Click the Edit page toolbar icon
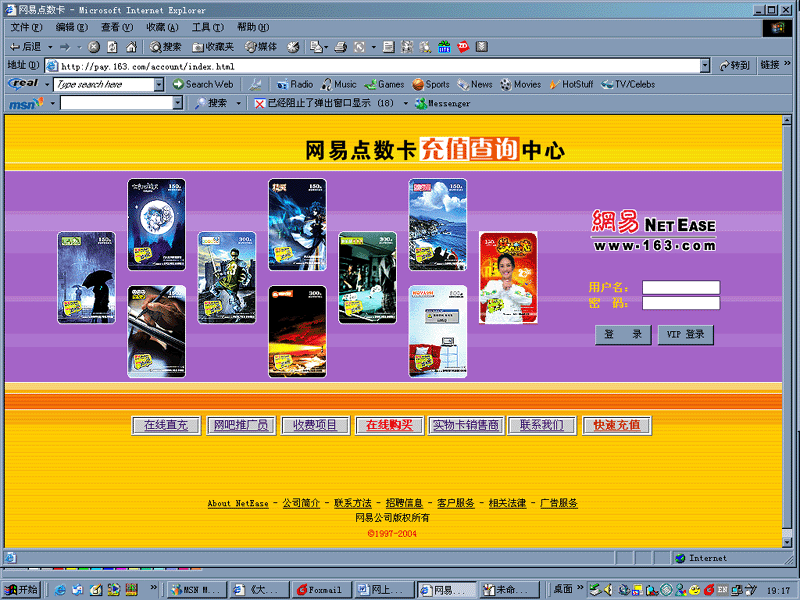 coord(360,47)
